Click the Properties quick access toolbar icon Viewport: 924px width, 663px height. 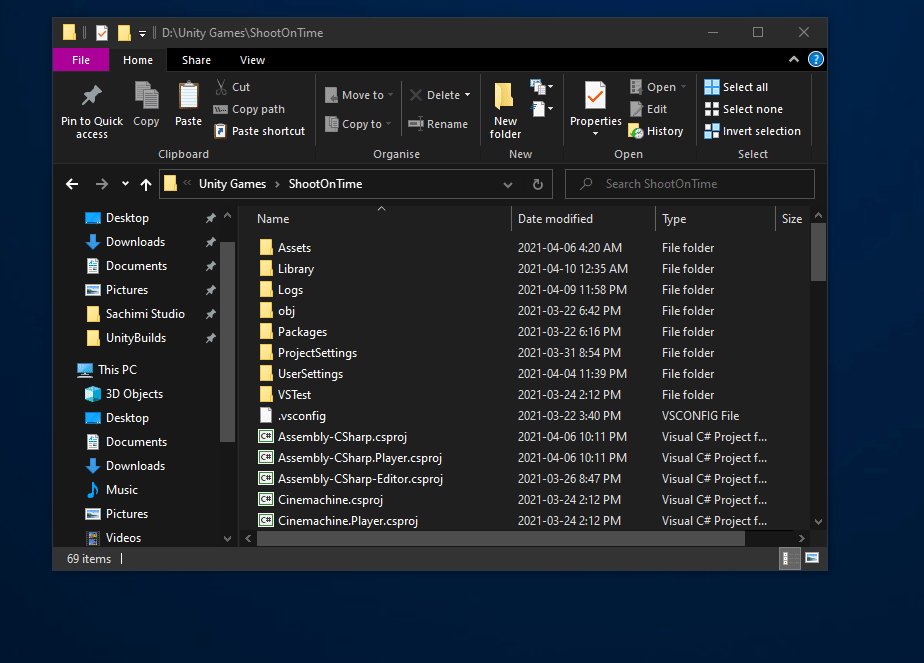pos(101,32)
